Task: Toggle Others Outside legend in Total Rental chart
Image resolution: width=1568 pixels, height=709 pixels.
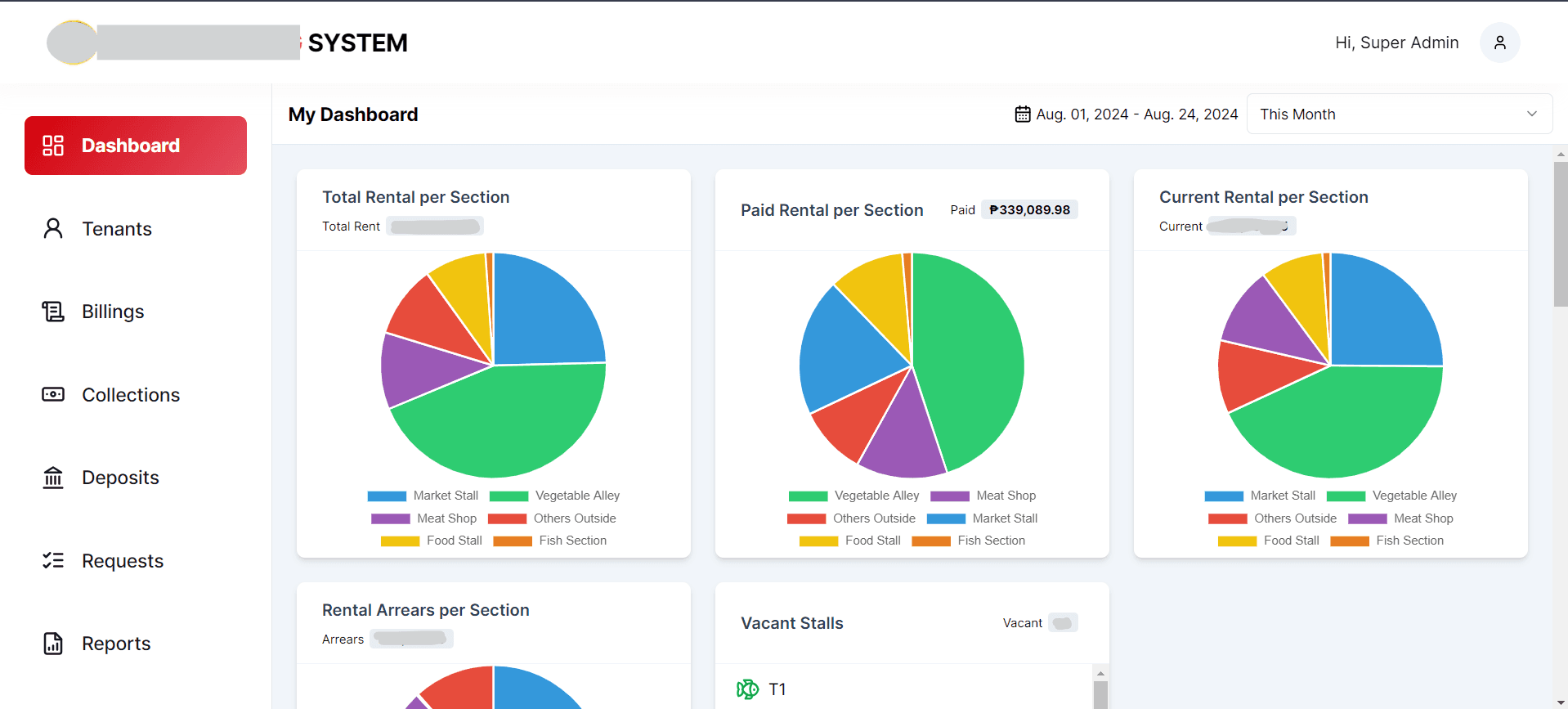Action: [x=552, y=518]
